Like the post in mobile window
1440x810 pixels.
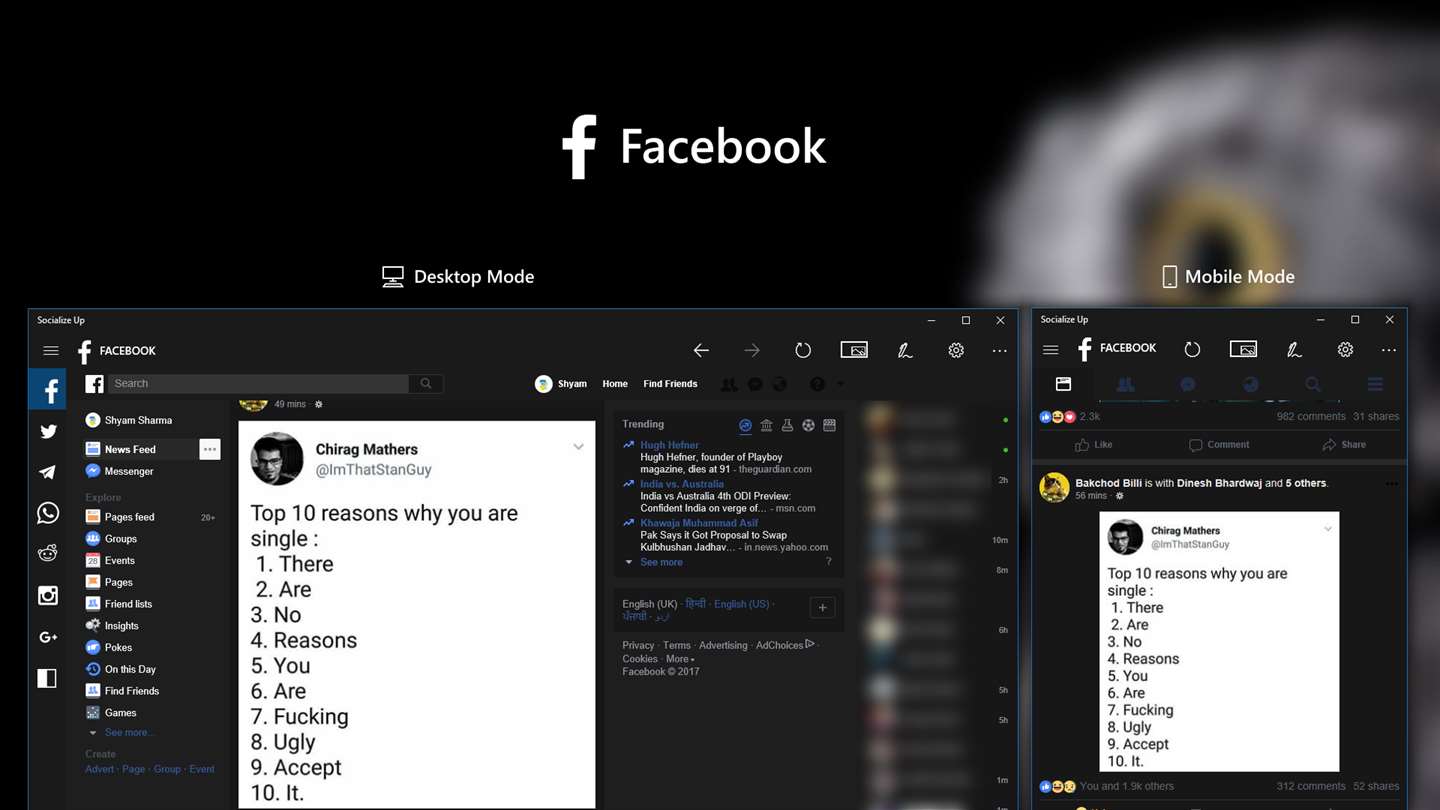coord(1093,445)
